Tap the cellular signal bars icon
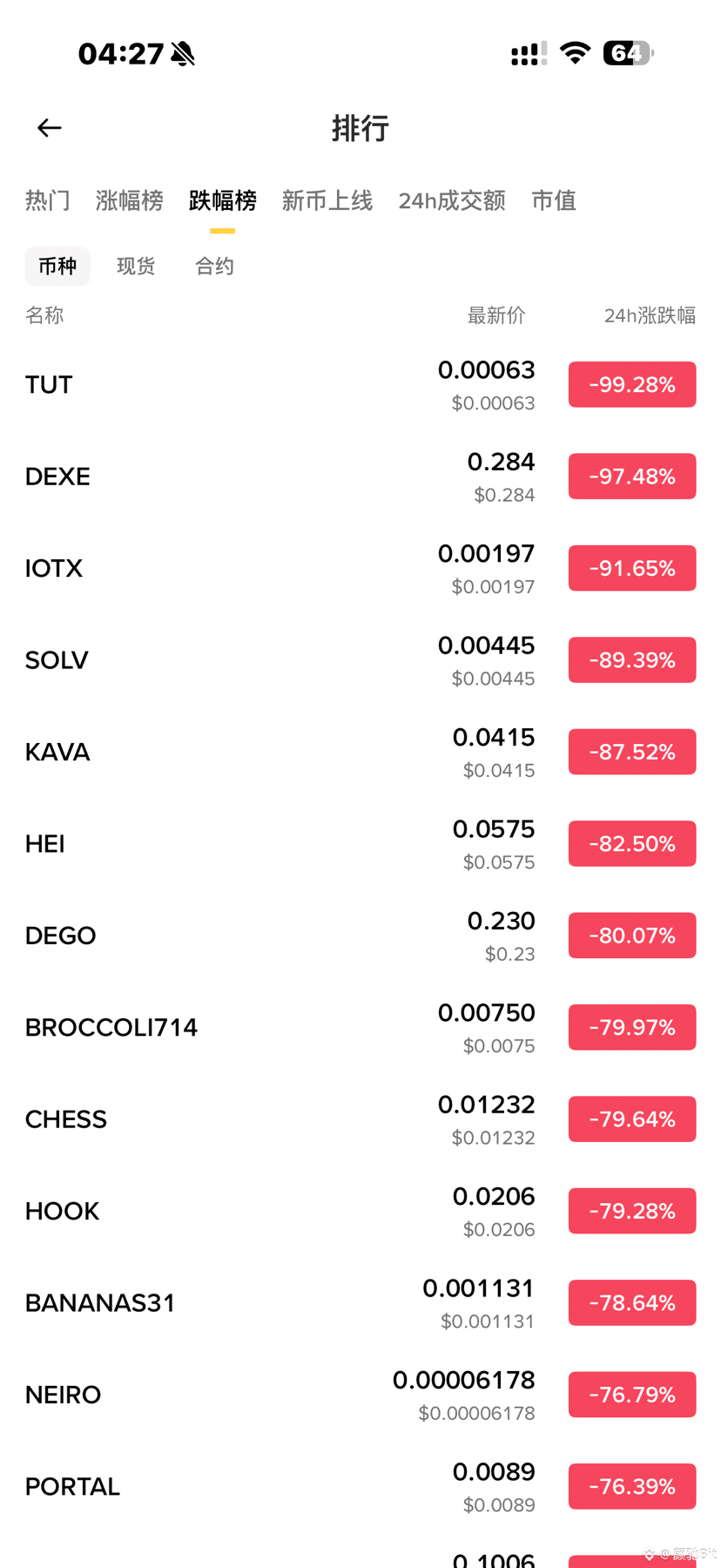This screenshot has height=1568, width=721. point(529,54)
